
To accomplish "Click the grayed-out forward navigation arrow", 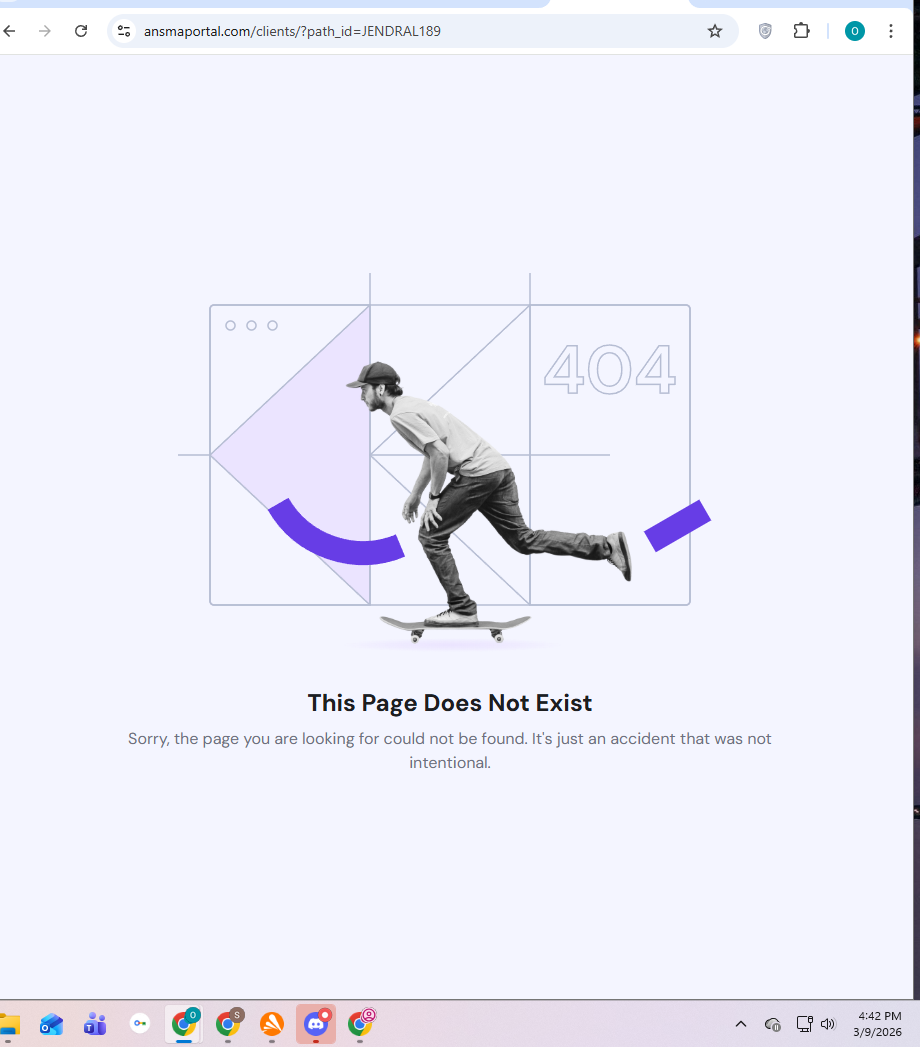I will tap(45, 31).
